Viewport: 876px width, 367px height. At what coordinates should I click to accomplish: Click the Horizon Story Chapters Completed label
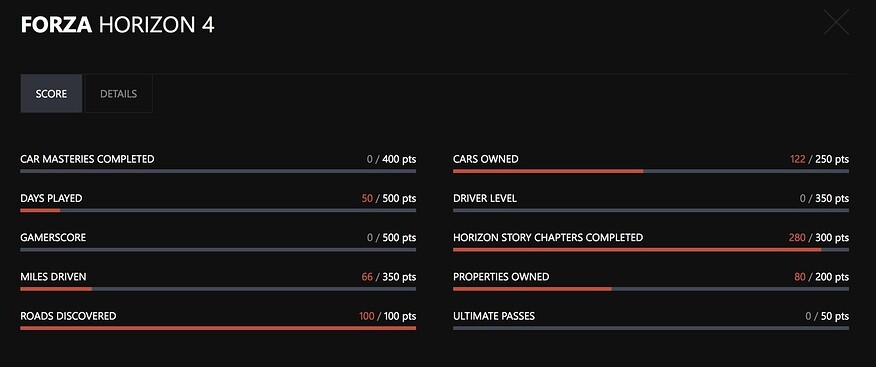(x=548, y=237)
